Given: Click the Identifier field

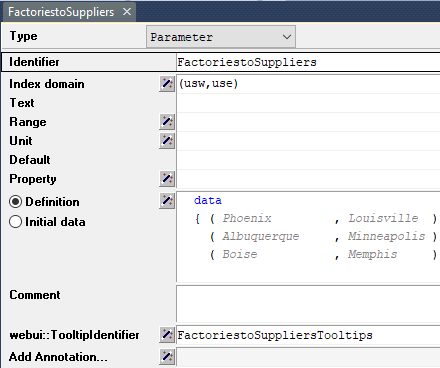Looking at the screenshot, I should (308, 62).
